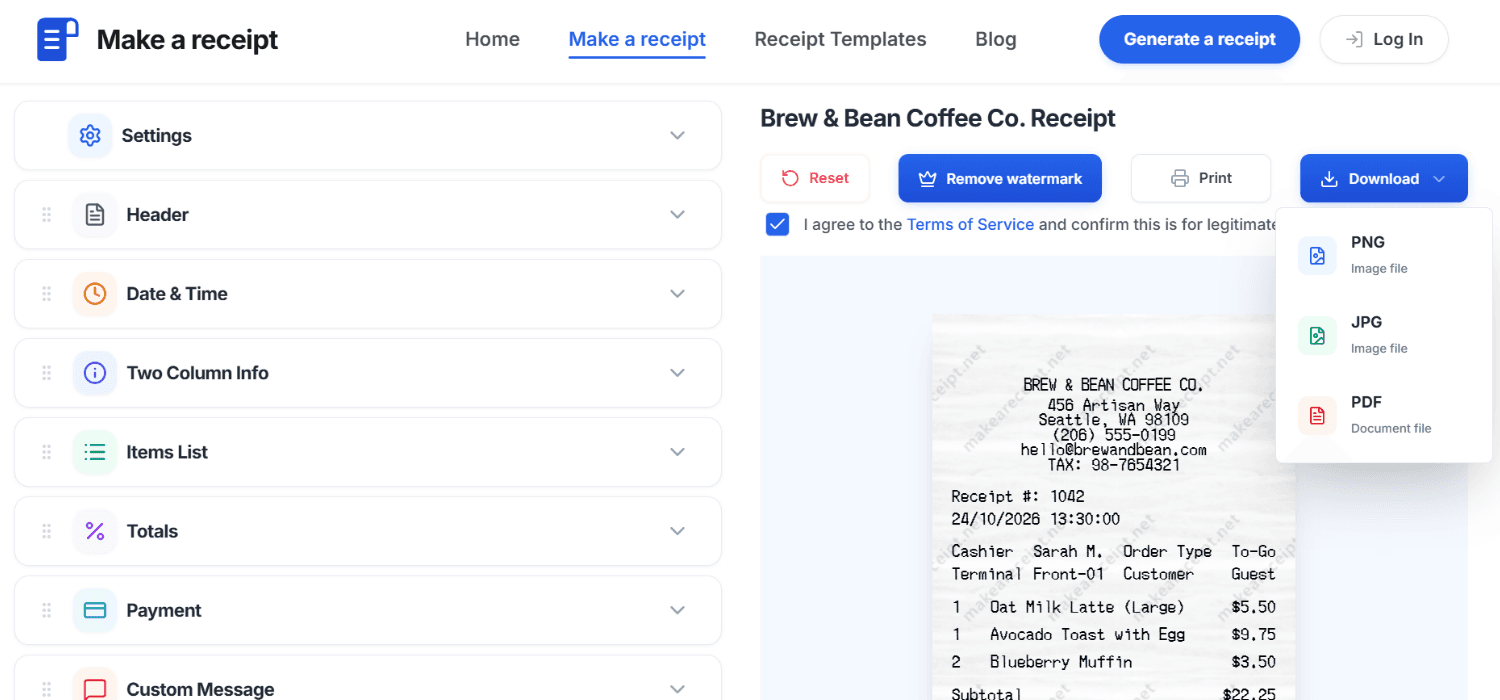Click the Generate a receipt button
The width and height of the screenshot is (1500, 700).
pos(1199,39)
